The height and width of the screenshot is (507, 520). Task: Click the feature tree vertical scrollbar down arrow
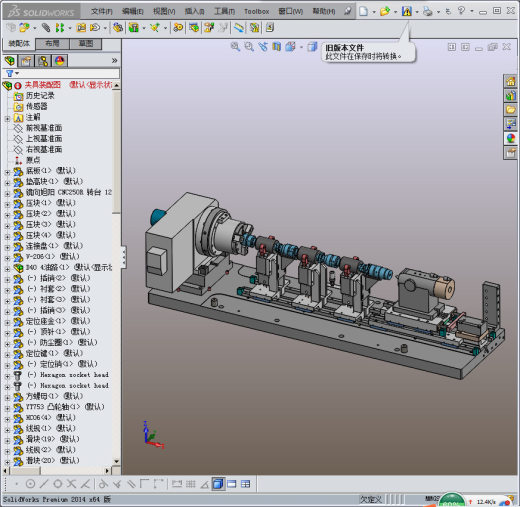click(116, 461)
